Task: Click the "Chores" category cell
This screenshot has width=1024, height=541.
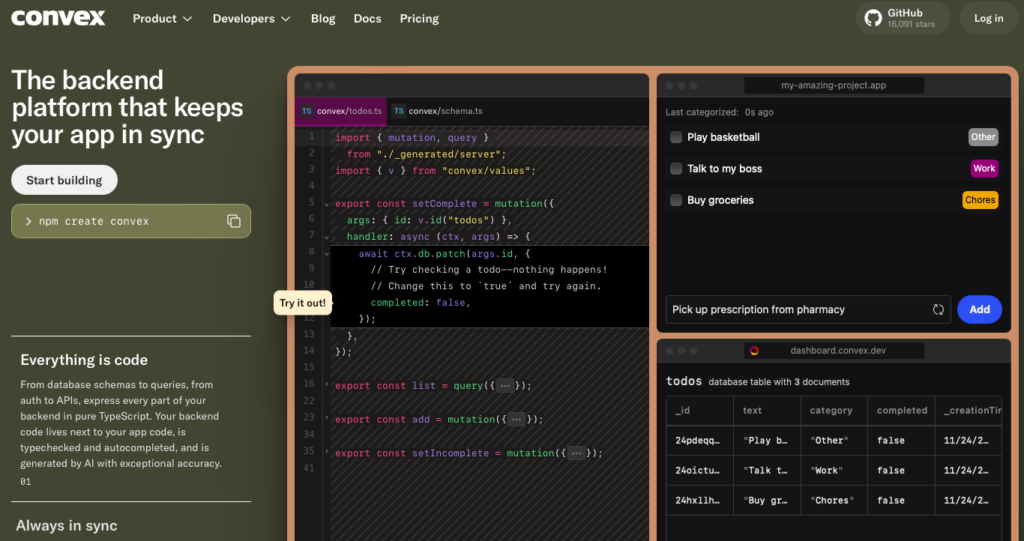Action: coord(832,500)
